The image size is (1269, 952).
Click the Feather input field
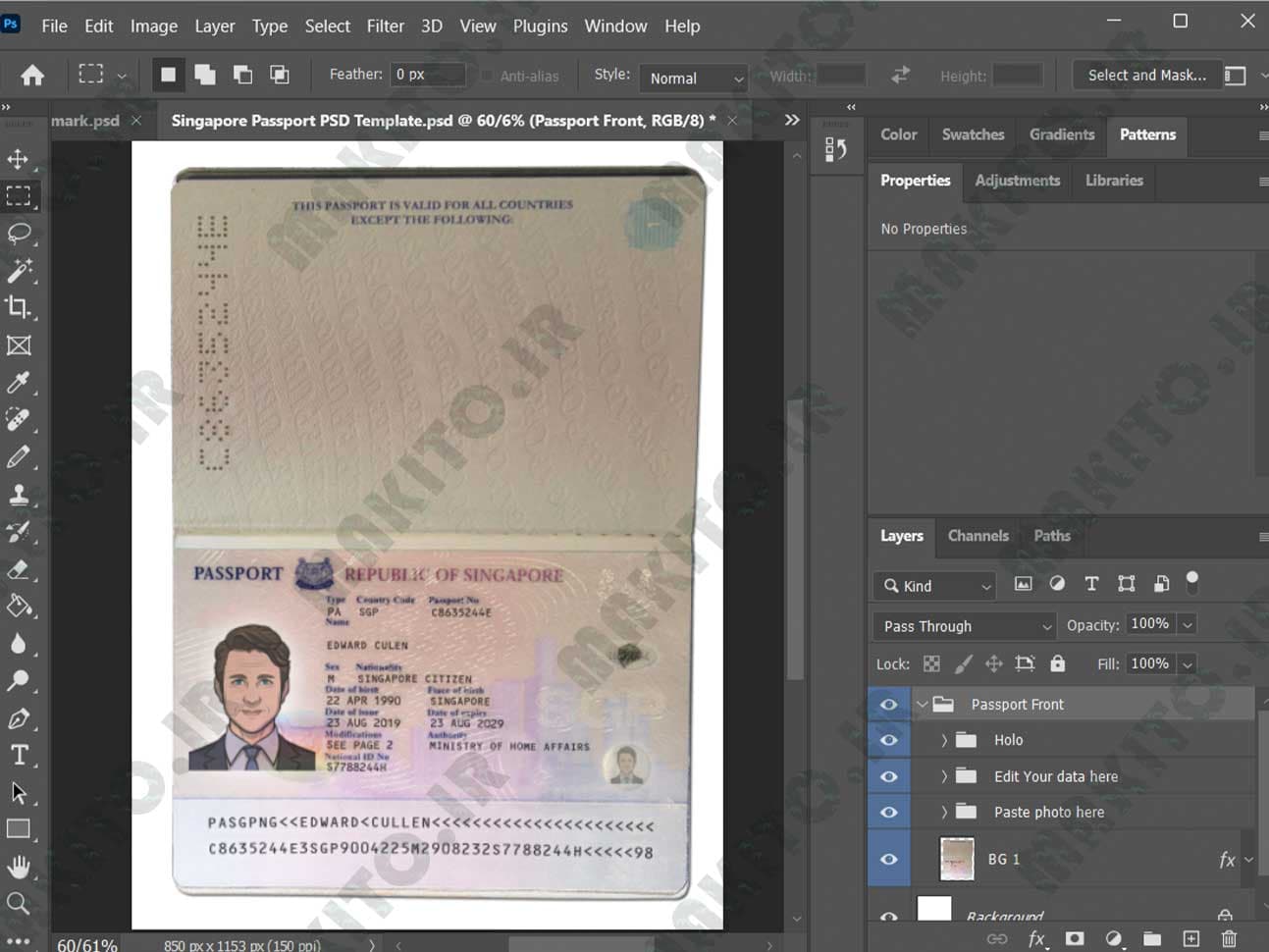[x=428, y=75]
